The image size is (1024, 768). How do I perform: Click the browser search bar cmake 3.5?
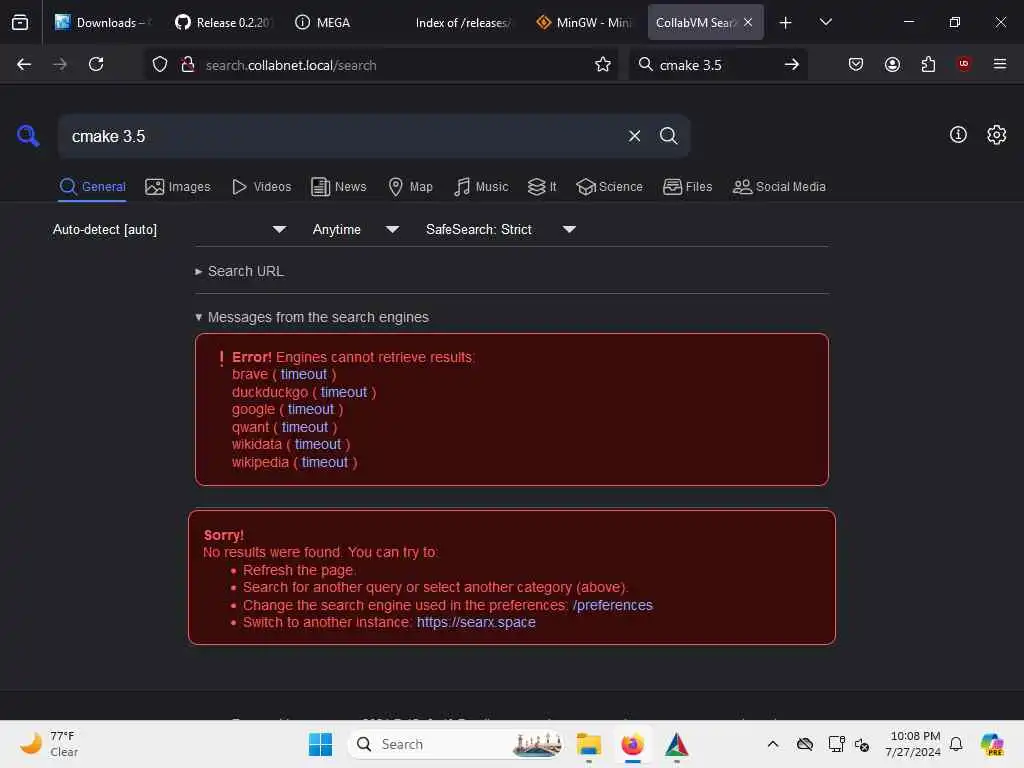pyautogui.click(x=691, y=65)
